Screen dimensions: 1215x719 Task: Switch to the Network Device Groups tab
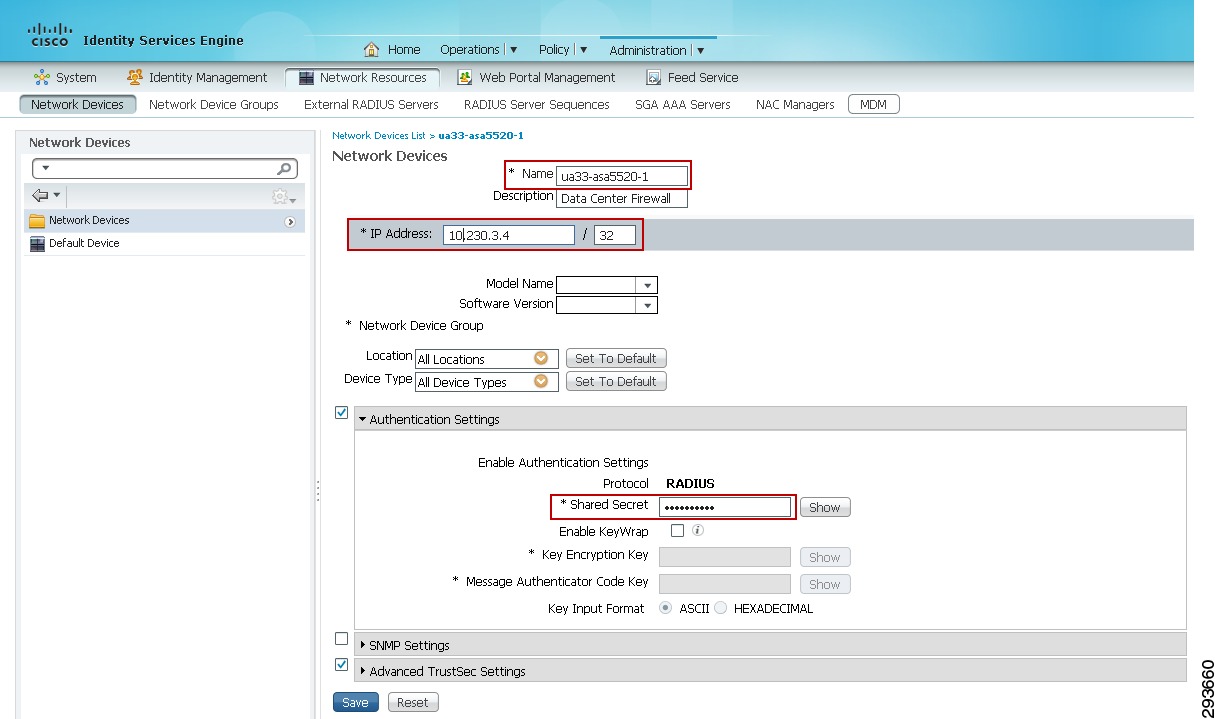point(214,104)
